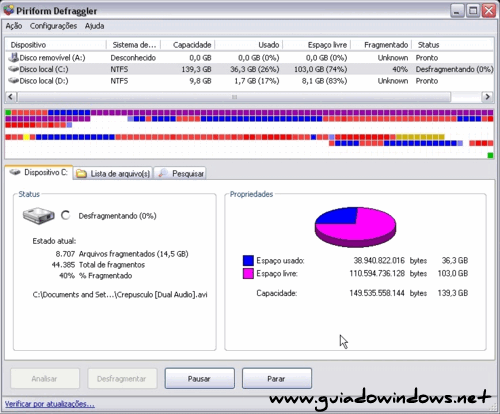500x414 pixels.
Task: Click the 149.535.558.144 bytes value
Action: (377, 293)
